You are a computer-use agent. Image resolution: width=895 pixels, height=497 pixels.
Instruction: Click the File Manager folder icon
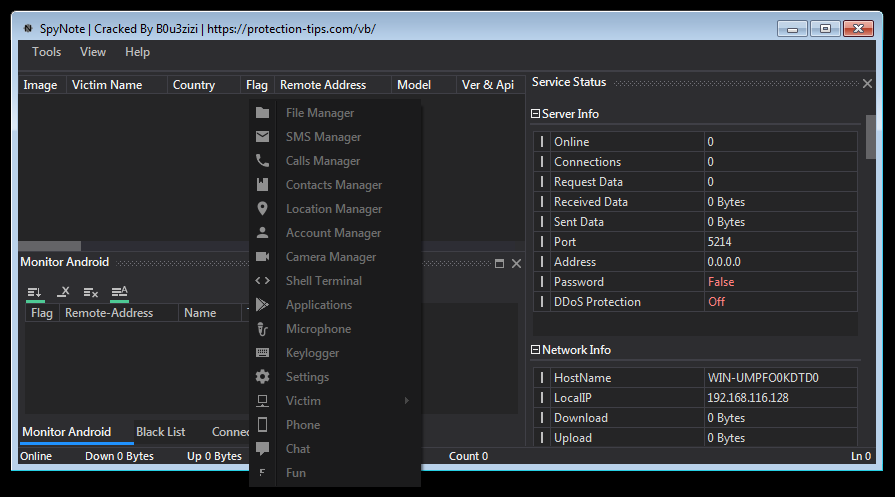(x=262, y=113)
